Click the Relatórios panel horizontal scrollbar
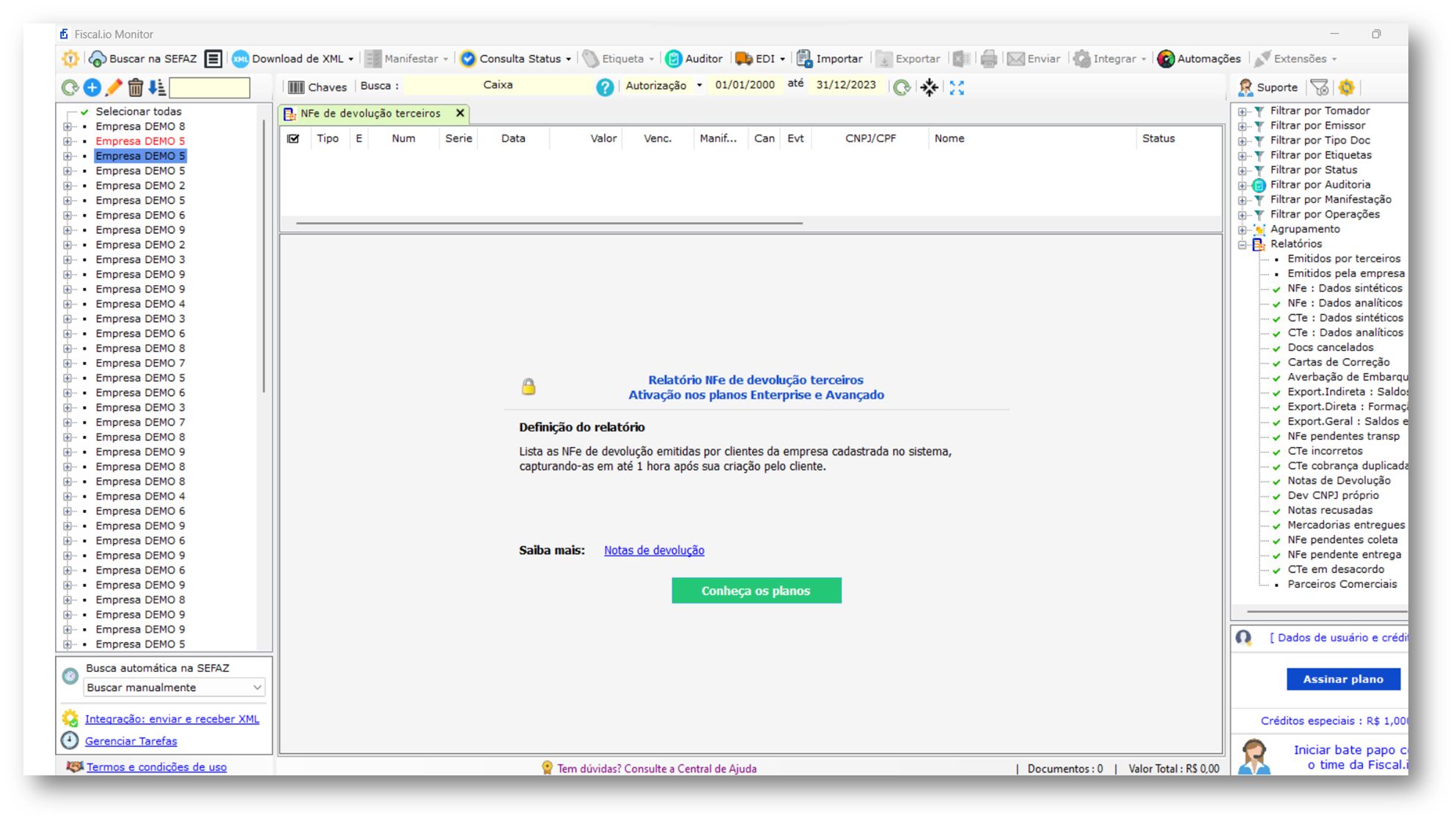This screenshot has height=823, width=1456. (x=1327, y=610)
